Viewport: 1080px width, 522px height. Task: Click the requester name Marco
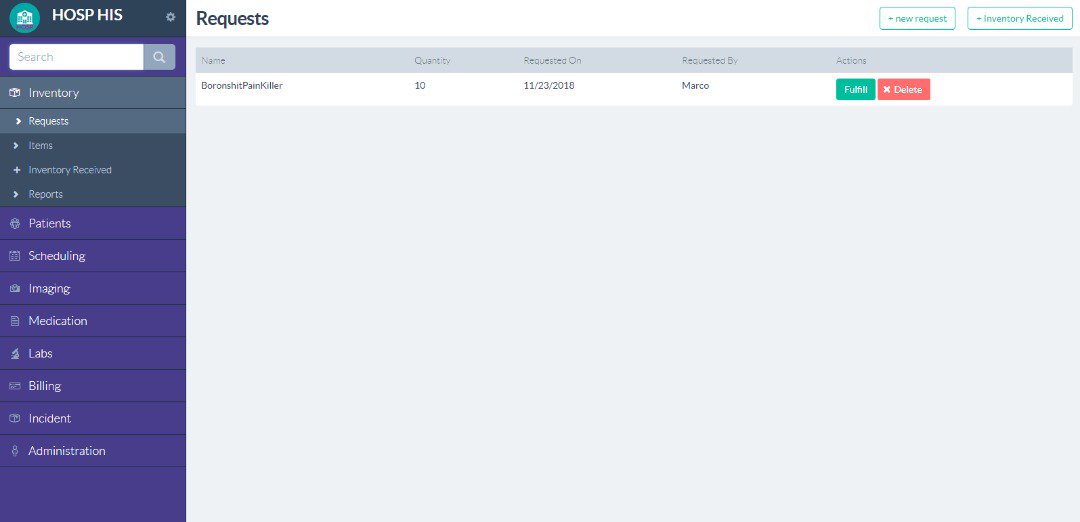tap(695, 86)
